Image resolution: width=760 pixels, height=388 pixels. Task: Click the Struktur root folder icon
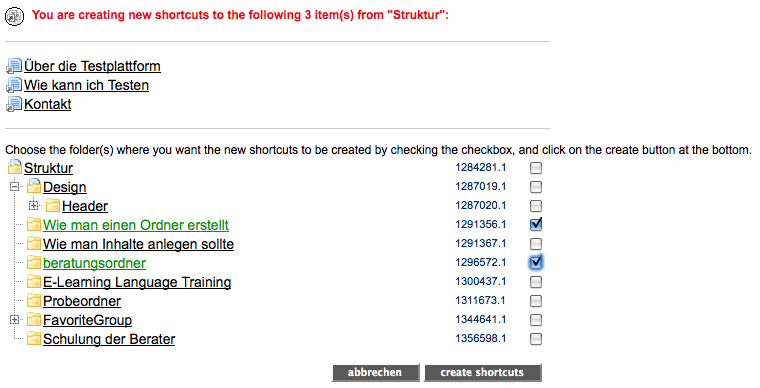15,167
